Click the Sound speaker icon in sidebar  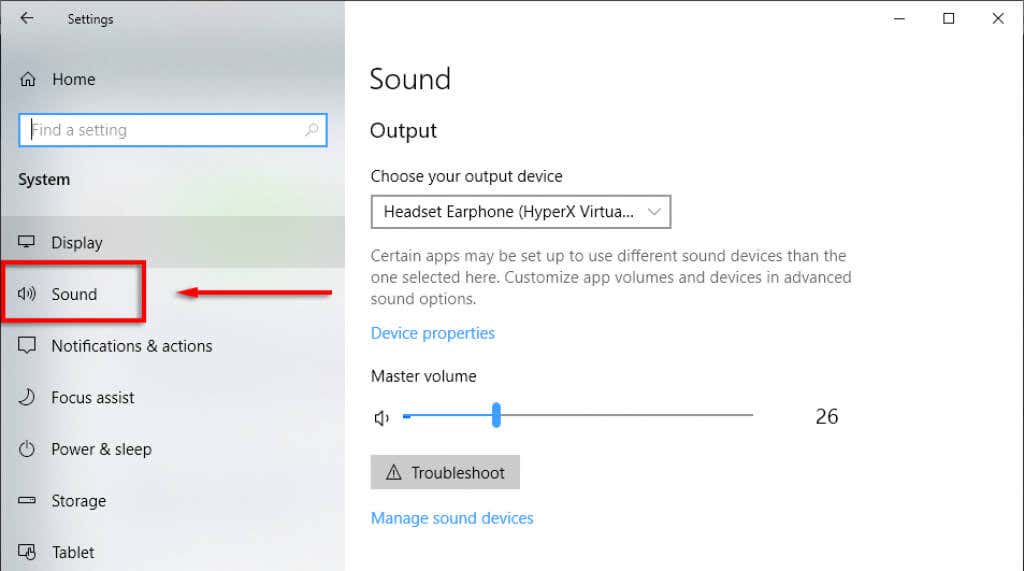pyautogui.click(x=28, y=294)
